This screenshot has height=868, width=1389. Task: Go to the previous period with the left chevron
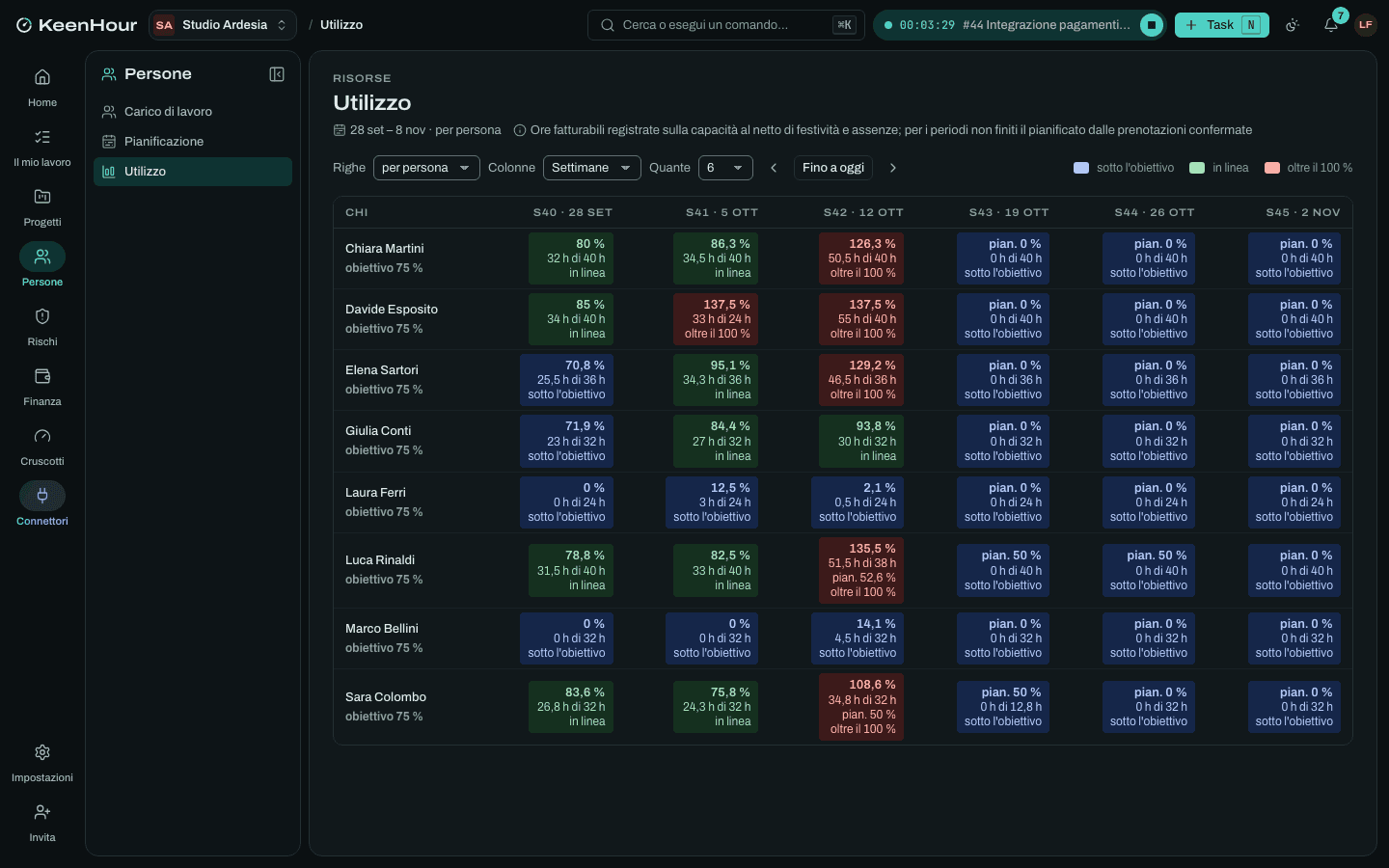(x=774, y=168)
